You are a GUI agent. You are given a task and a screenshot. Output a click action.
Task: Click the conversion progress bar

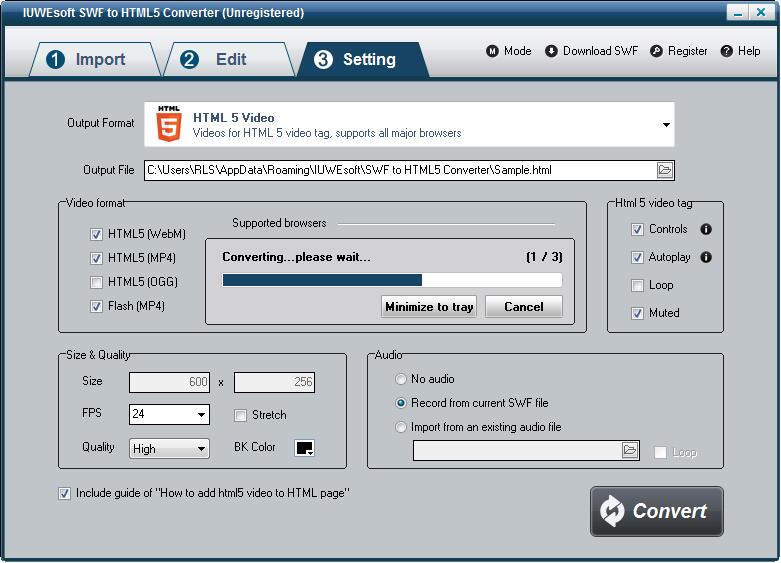pos(392,280)
